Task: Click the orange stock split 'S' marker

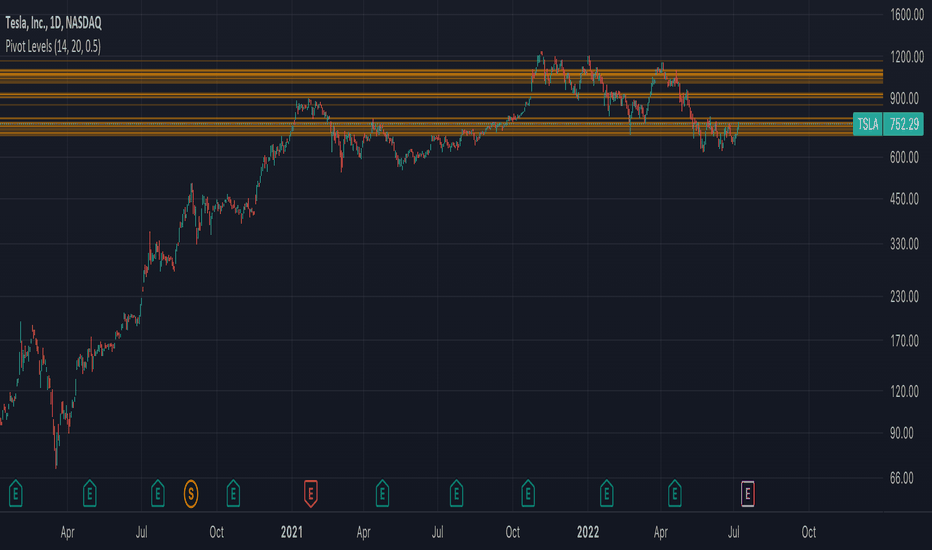Action: (191, 494)
